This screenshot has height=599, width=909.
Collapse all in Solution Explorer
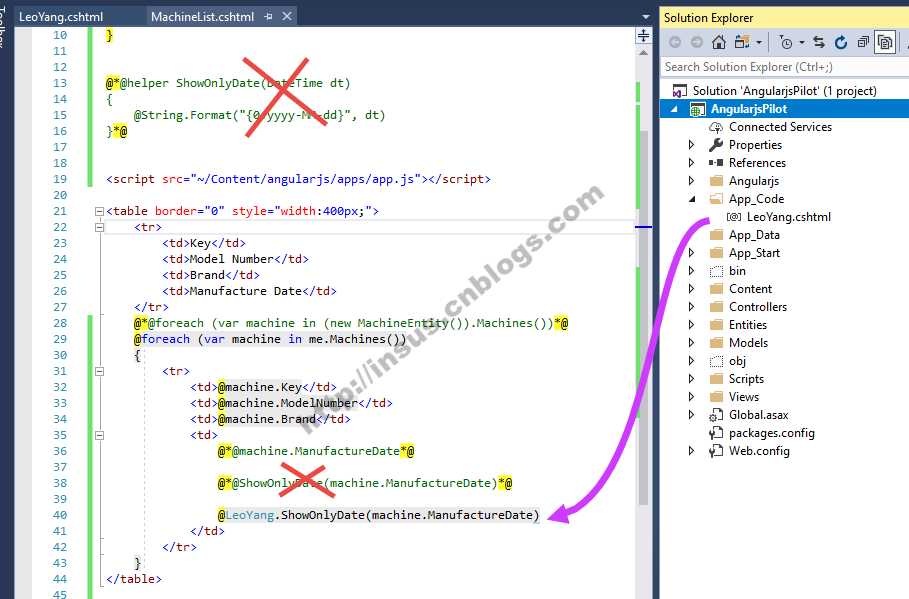coord(863,42)
